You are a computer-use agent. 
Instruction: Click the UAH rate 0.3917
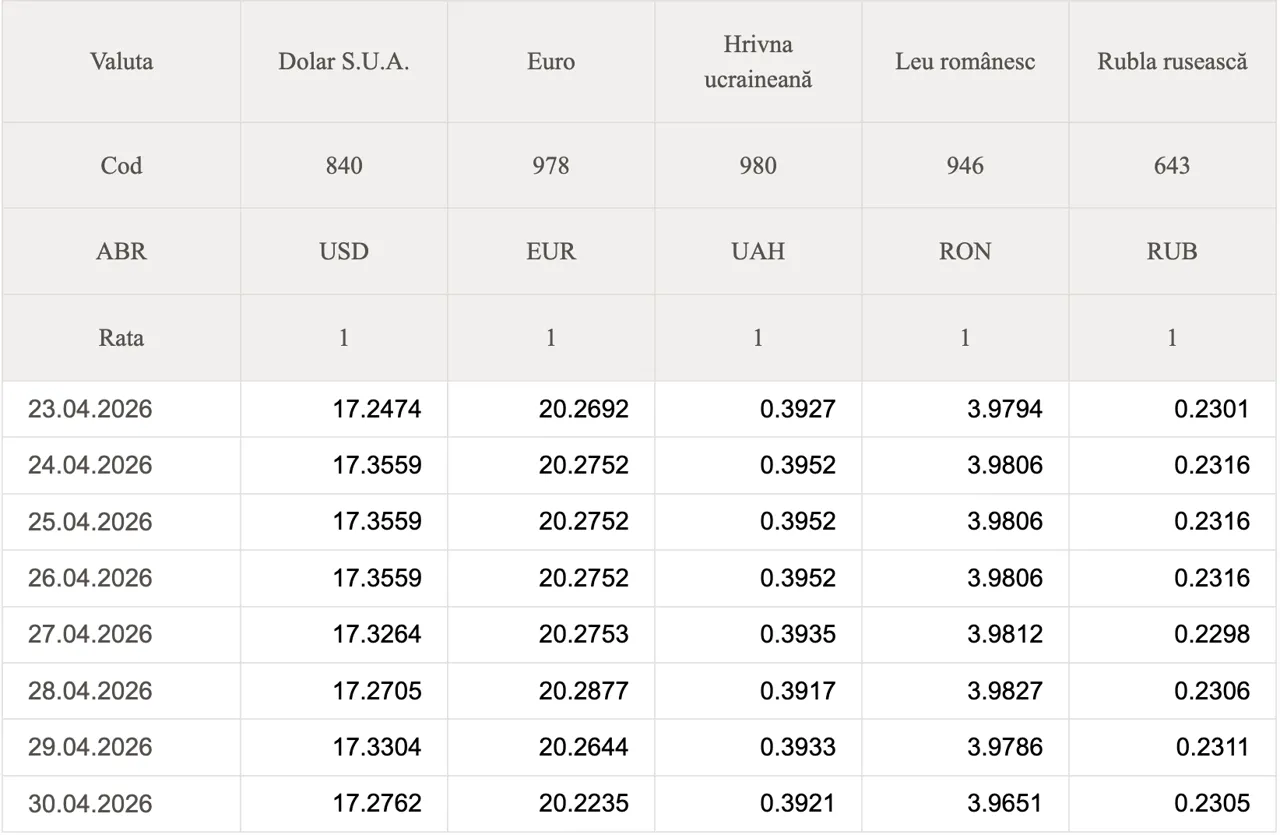[x=797, y=690]
